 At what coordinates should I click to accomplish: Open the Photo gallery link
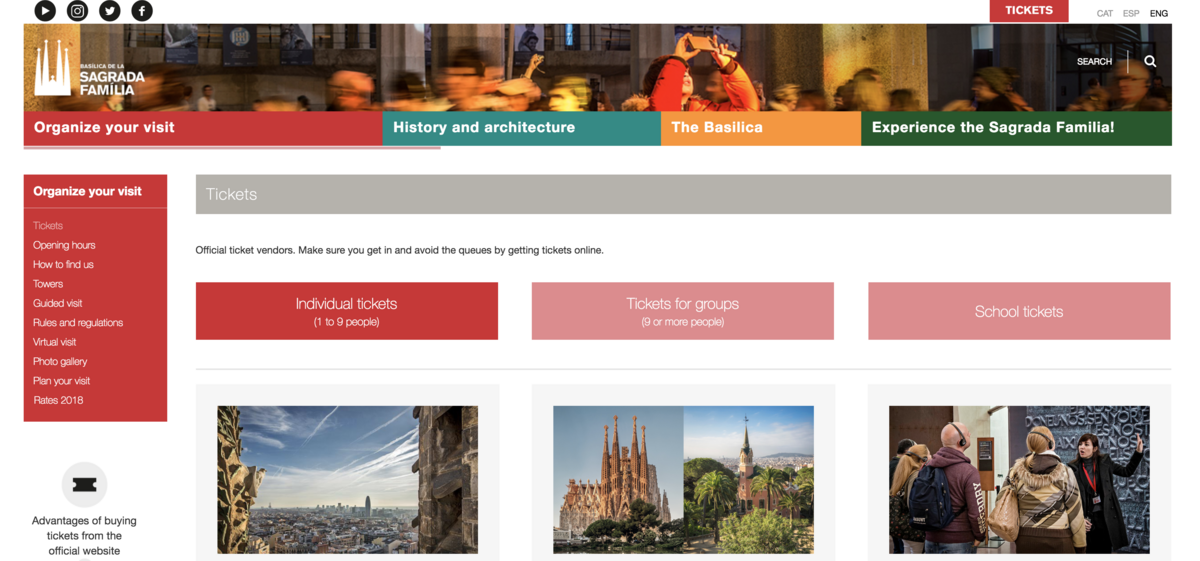tap(60, 362)
